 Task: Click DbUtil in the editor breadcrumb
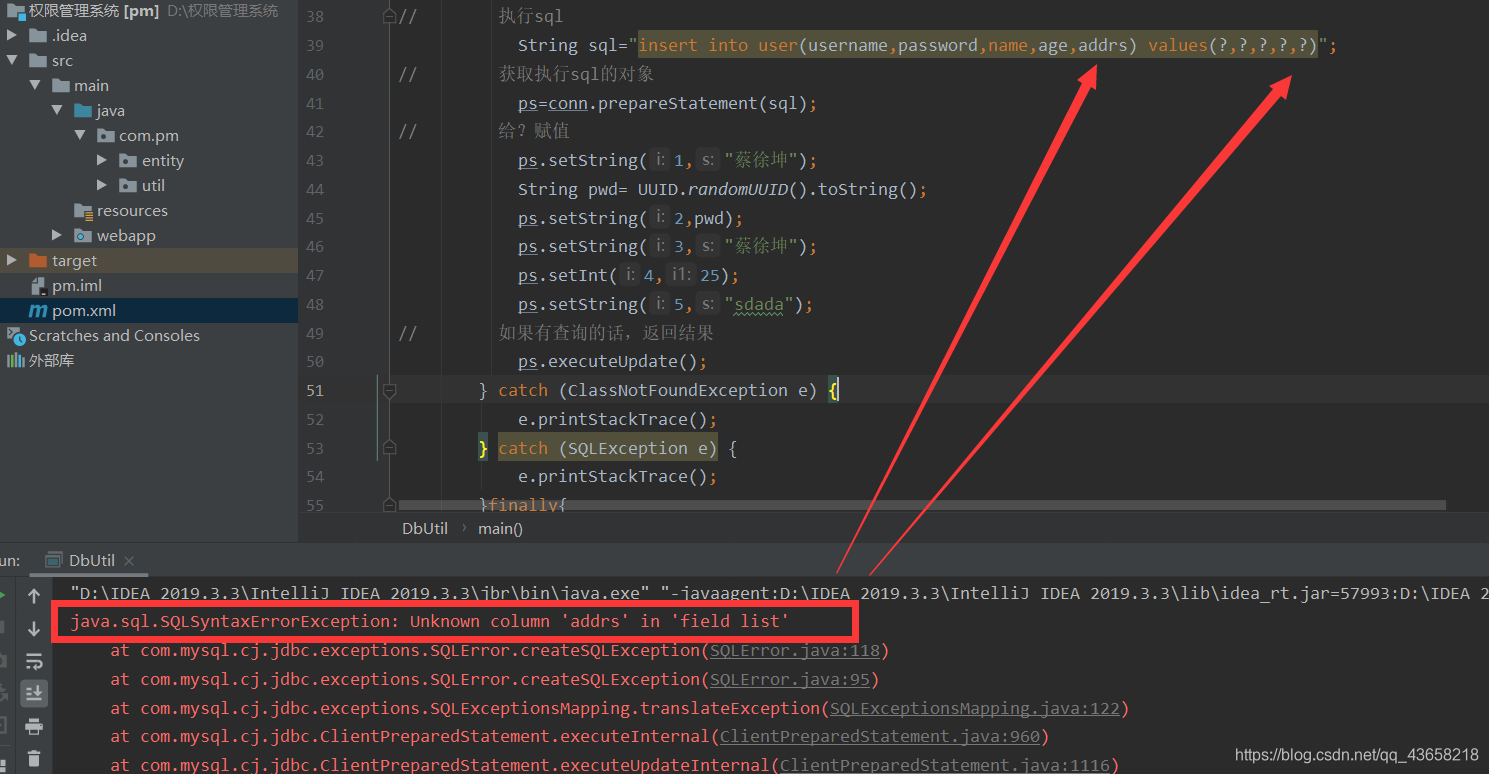(x=425, y=529)
